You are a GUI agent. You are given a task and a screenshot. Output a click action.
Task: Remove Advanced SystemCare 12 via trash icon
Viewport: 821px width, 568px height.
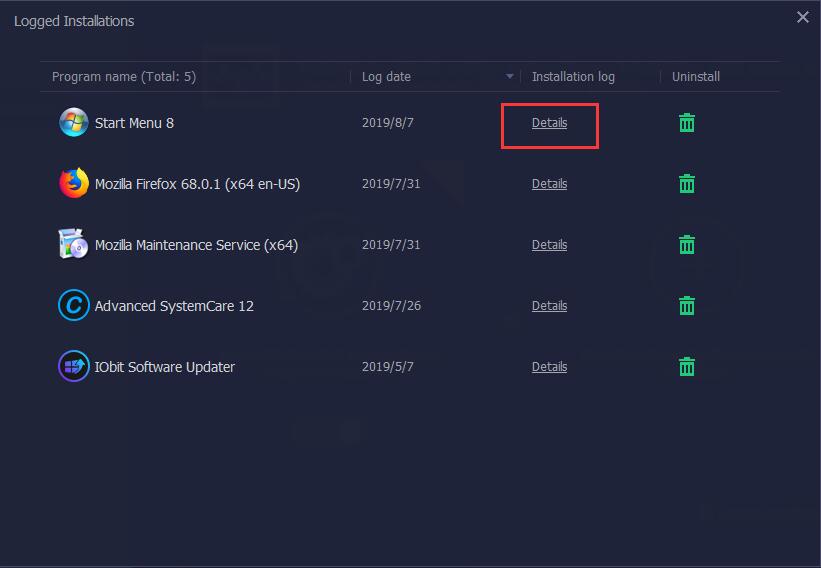[687, 306]
